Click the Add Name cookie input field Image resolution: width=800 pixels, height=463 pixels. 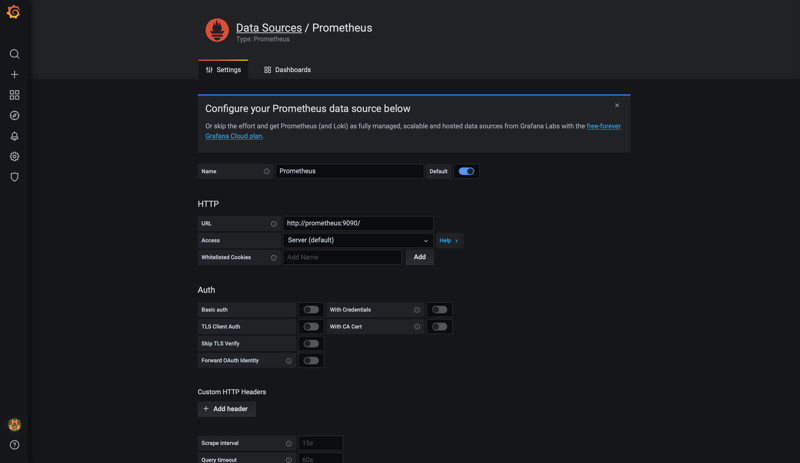pos(342,257)
